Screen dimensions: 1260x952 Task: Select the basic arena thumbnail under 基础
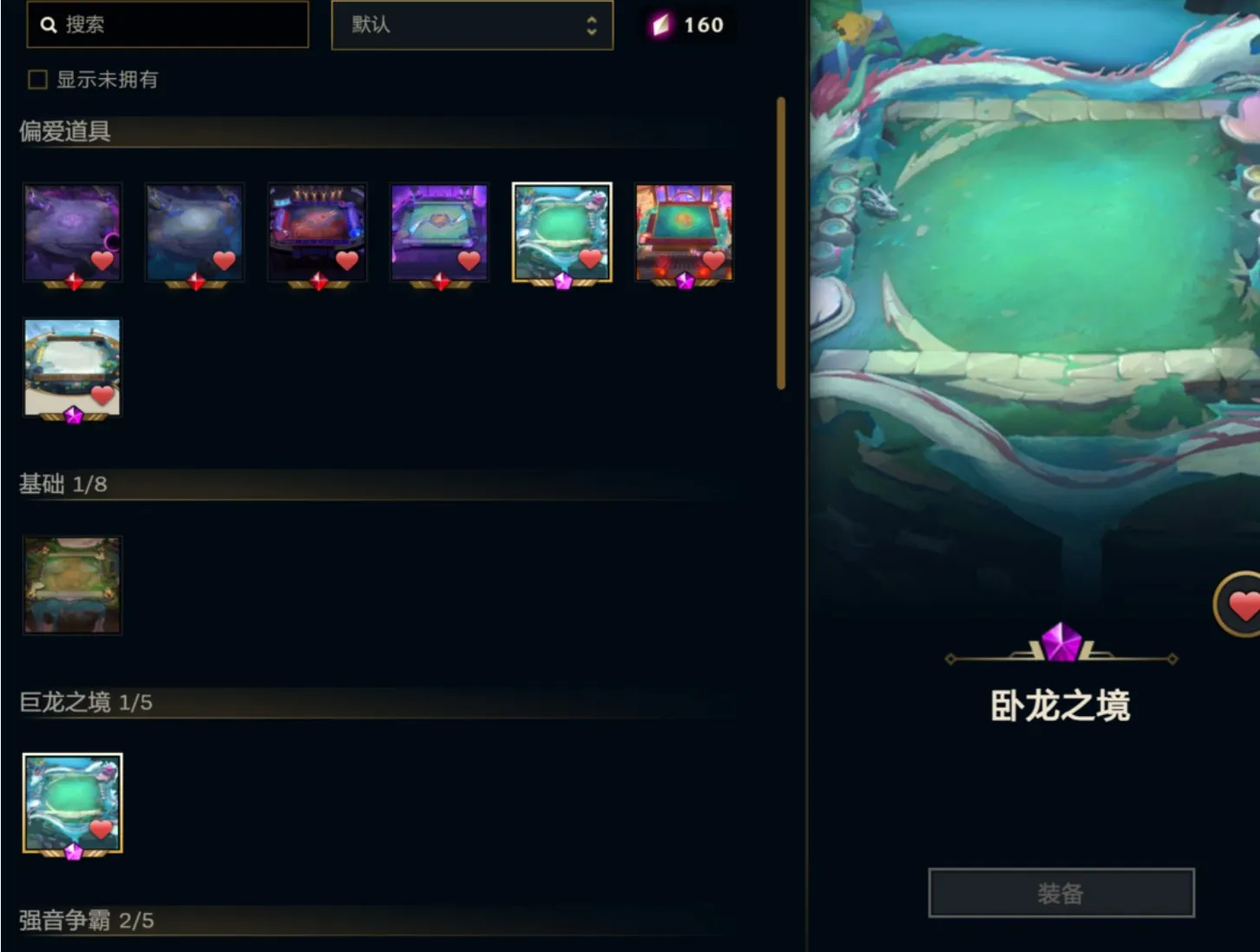pos(73,585)
